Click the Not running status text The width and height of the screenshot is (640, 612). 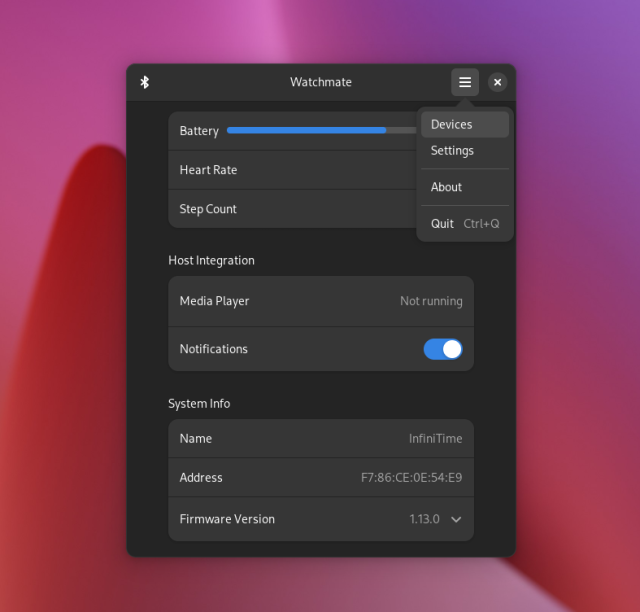(x=431, y=301)
